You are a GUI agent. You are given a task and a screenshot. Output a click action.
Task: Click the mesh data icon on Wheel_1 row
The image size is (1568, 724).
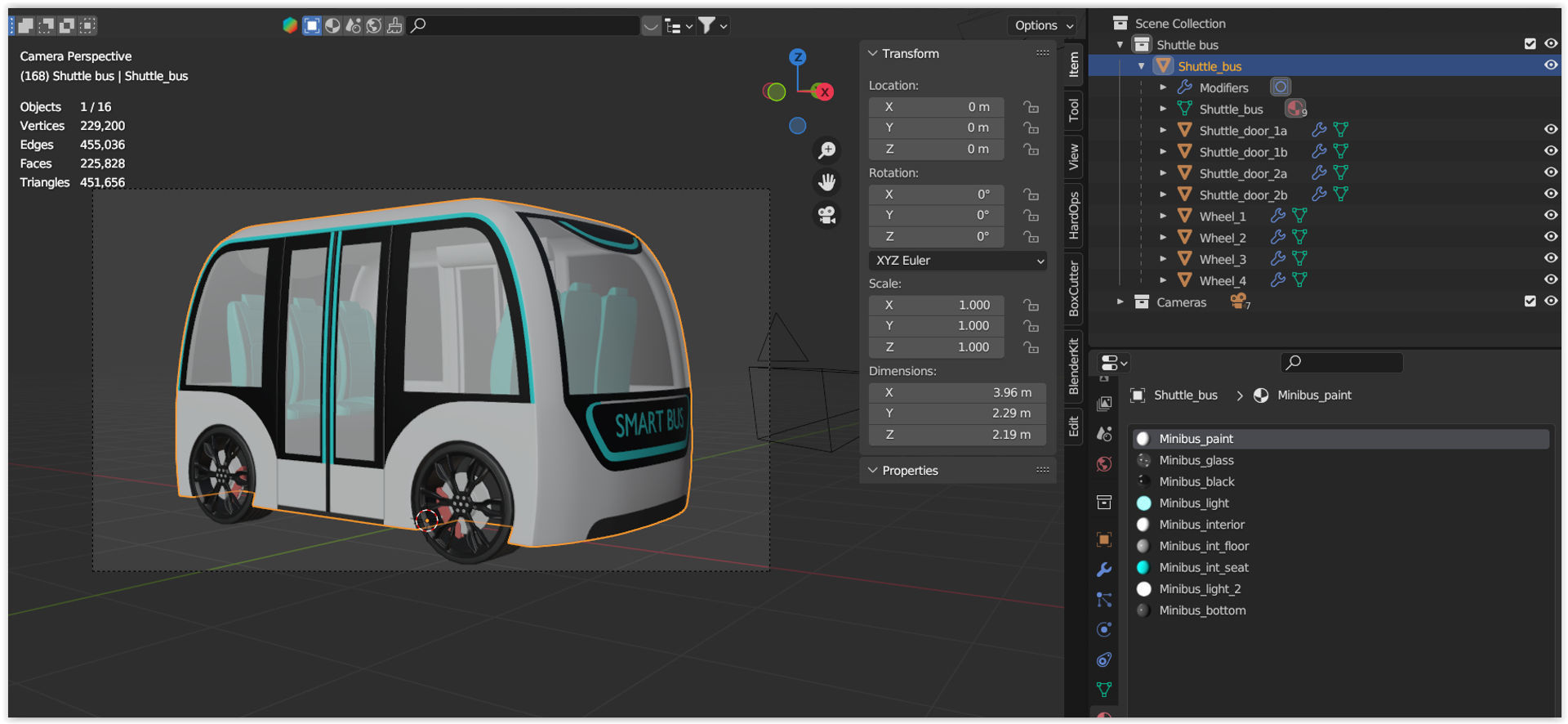(x=1299, y=216)
